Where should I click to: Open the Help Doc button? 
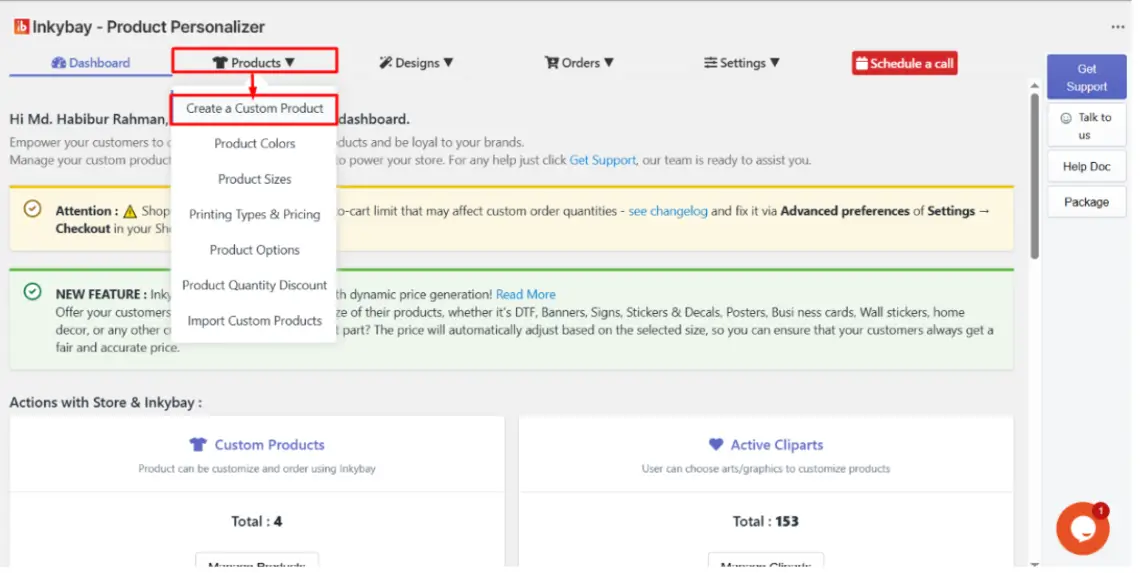point(1086,167)
